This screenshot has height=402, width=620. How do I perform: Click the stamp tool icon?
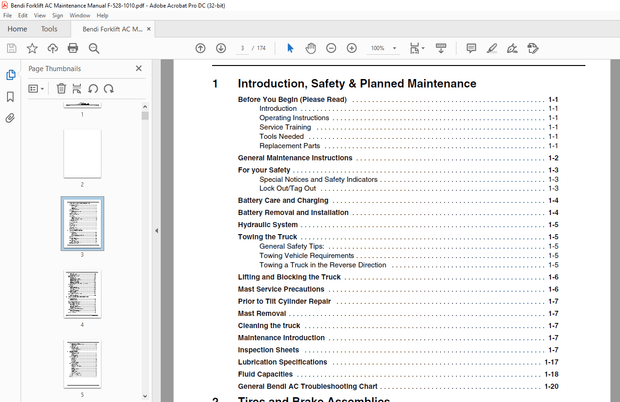click(533, 48)
